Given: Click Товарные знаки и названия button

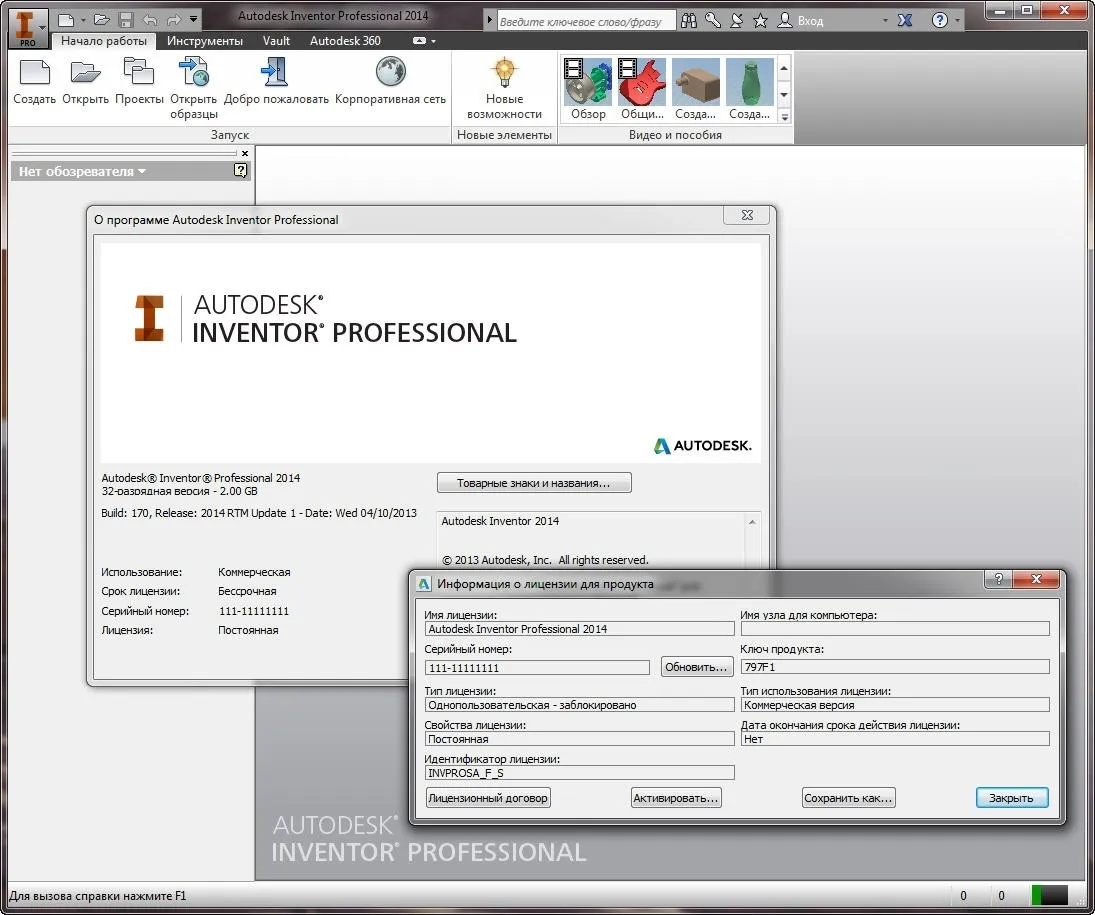Looking at the screenshot, I should [534, 483].
